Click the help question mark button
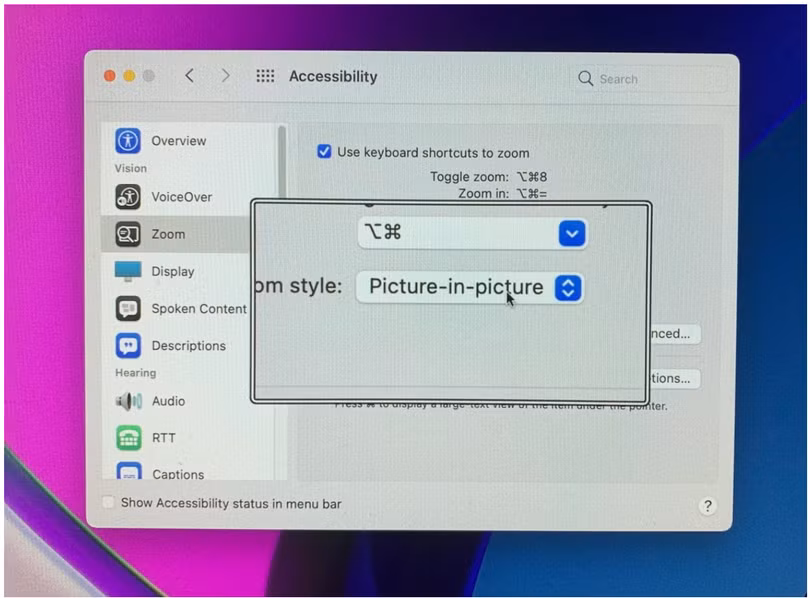 coord(709,506)
